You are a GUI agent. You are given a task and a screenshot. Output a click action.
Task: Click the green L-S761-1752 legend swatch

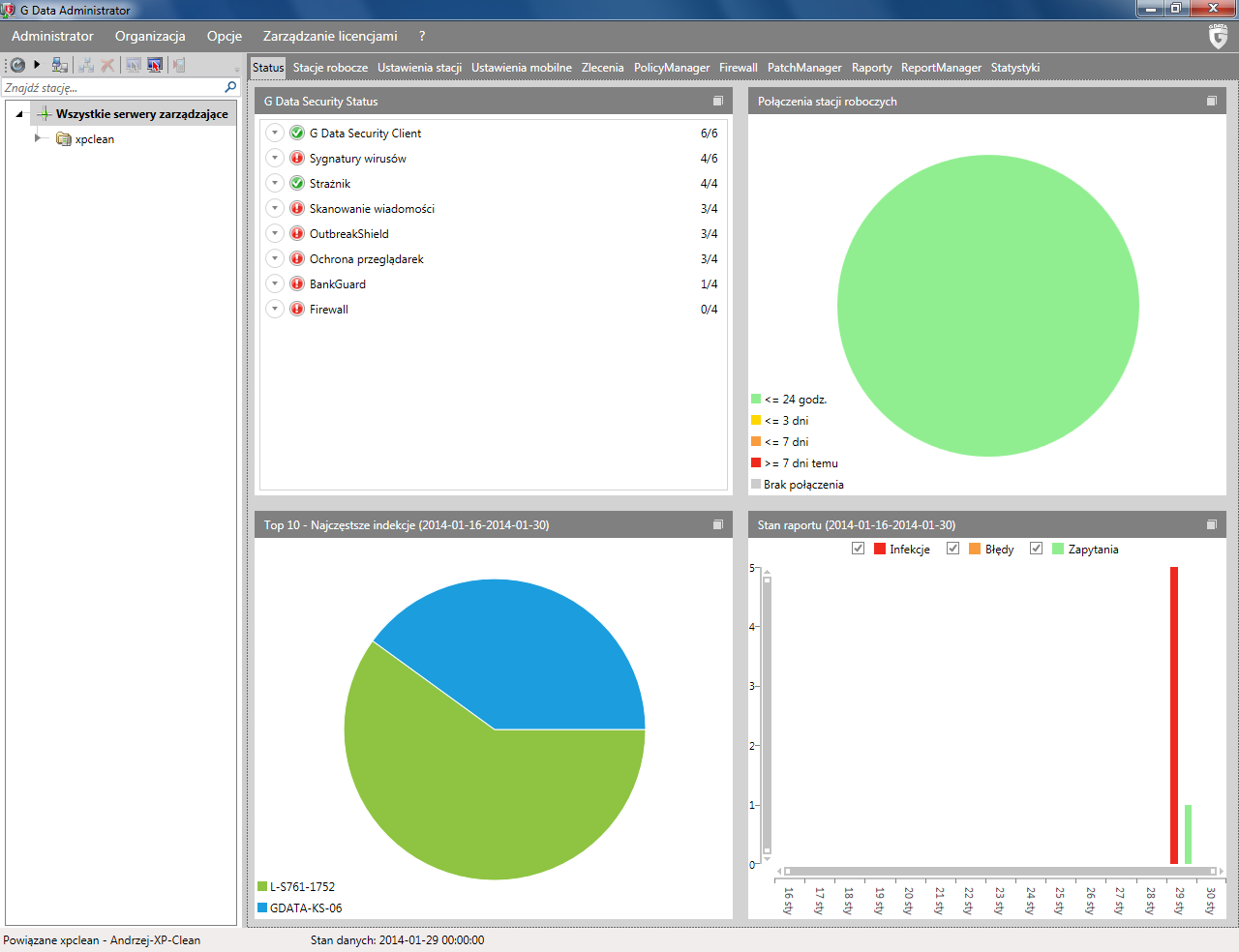(x=262, y=886)
